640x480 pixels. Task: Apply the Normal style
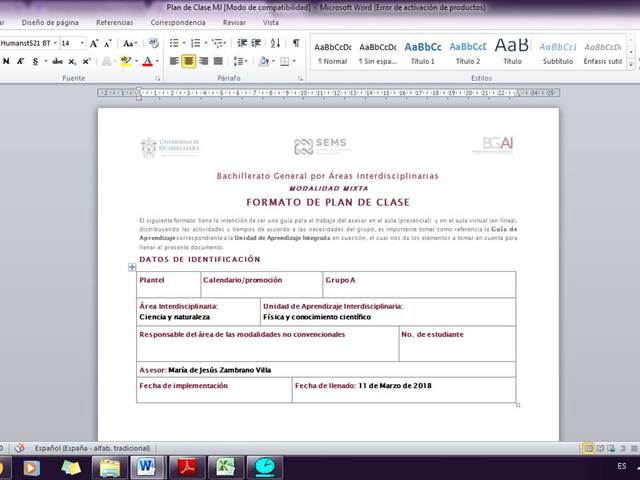(x=333, y=53)
